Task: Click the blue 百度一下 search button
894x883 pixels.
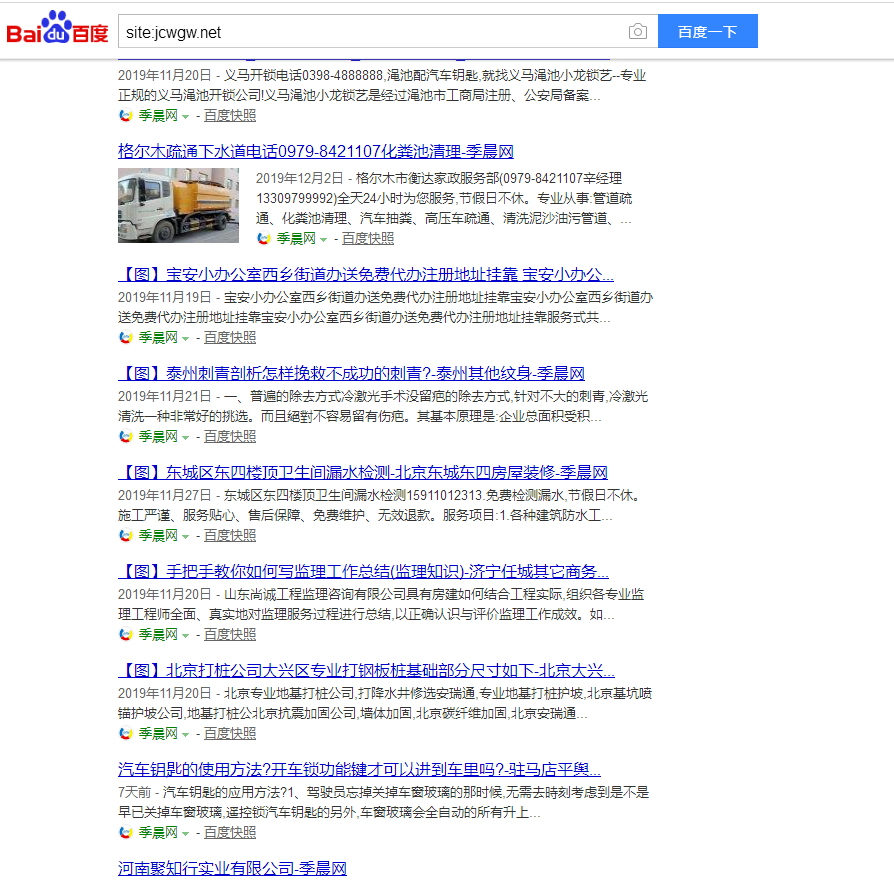Action: [707, 31]
